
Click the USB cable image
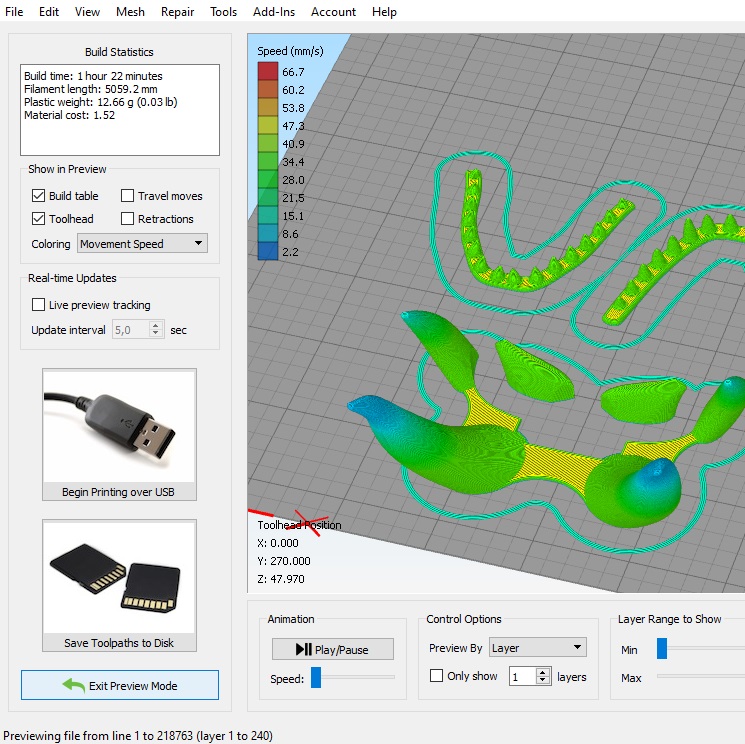(119, 426)
